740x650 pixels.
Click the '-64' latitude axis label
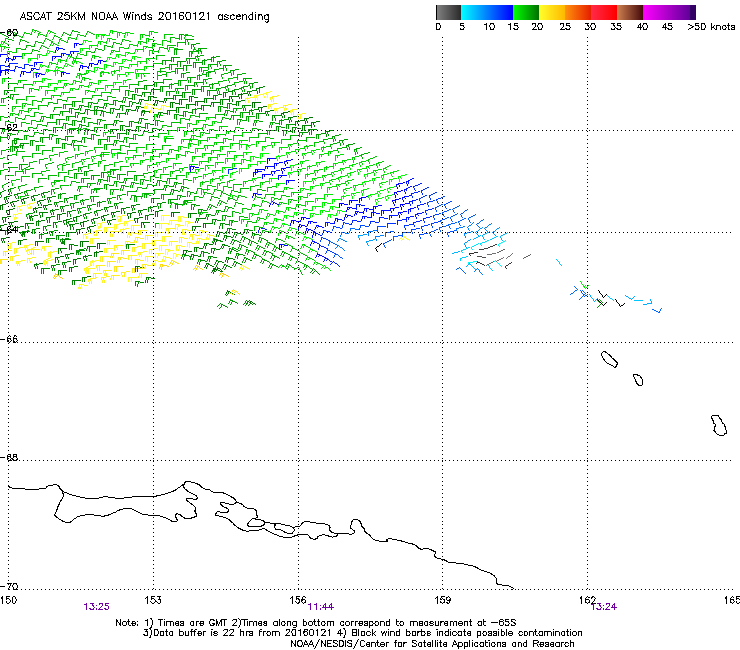click(10, 230)
